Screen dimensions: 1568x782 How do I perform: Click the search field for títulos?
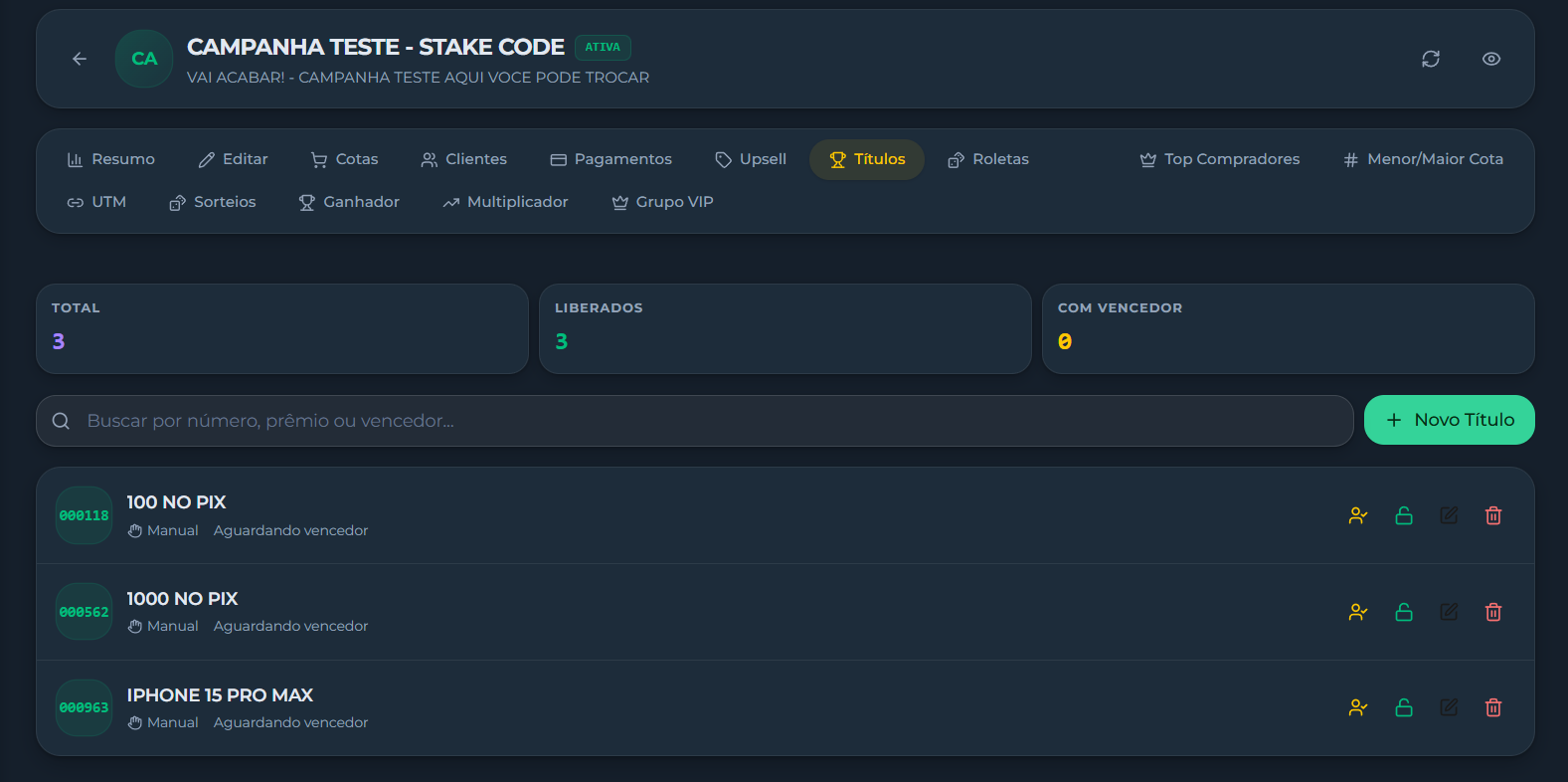[695, 421]
